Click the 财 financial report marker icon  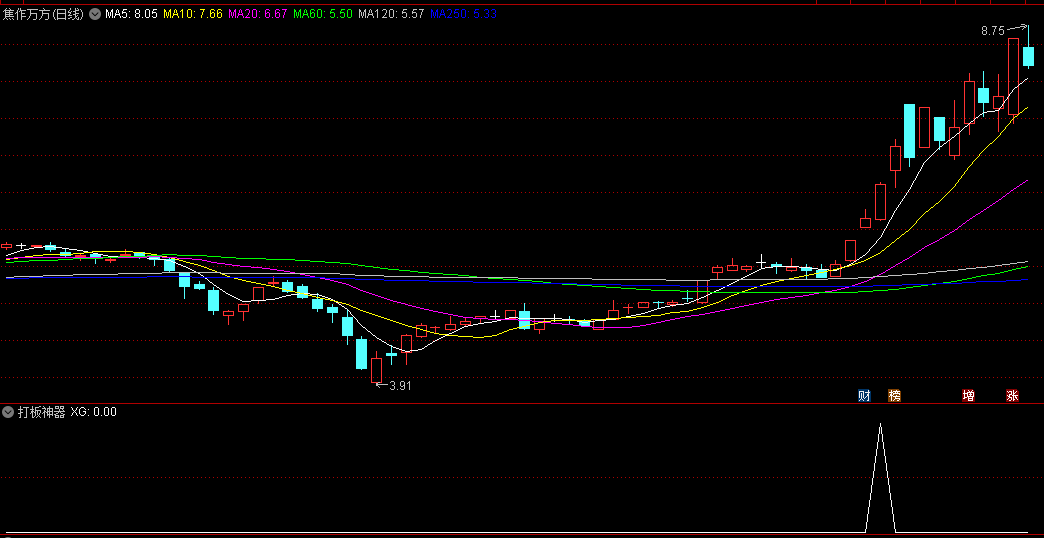pos(864,396)
